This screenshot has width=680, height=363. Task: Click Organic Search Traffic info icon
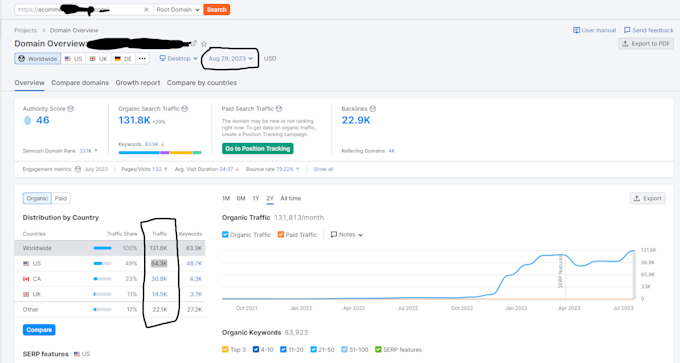[185, 109]
